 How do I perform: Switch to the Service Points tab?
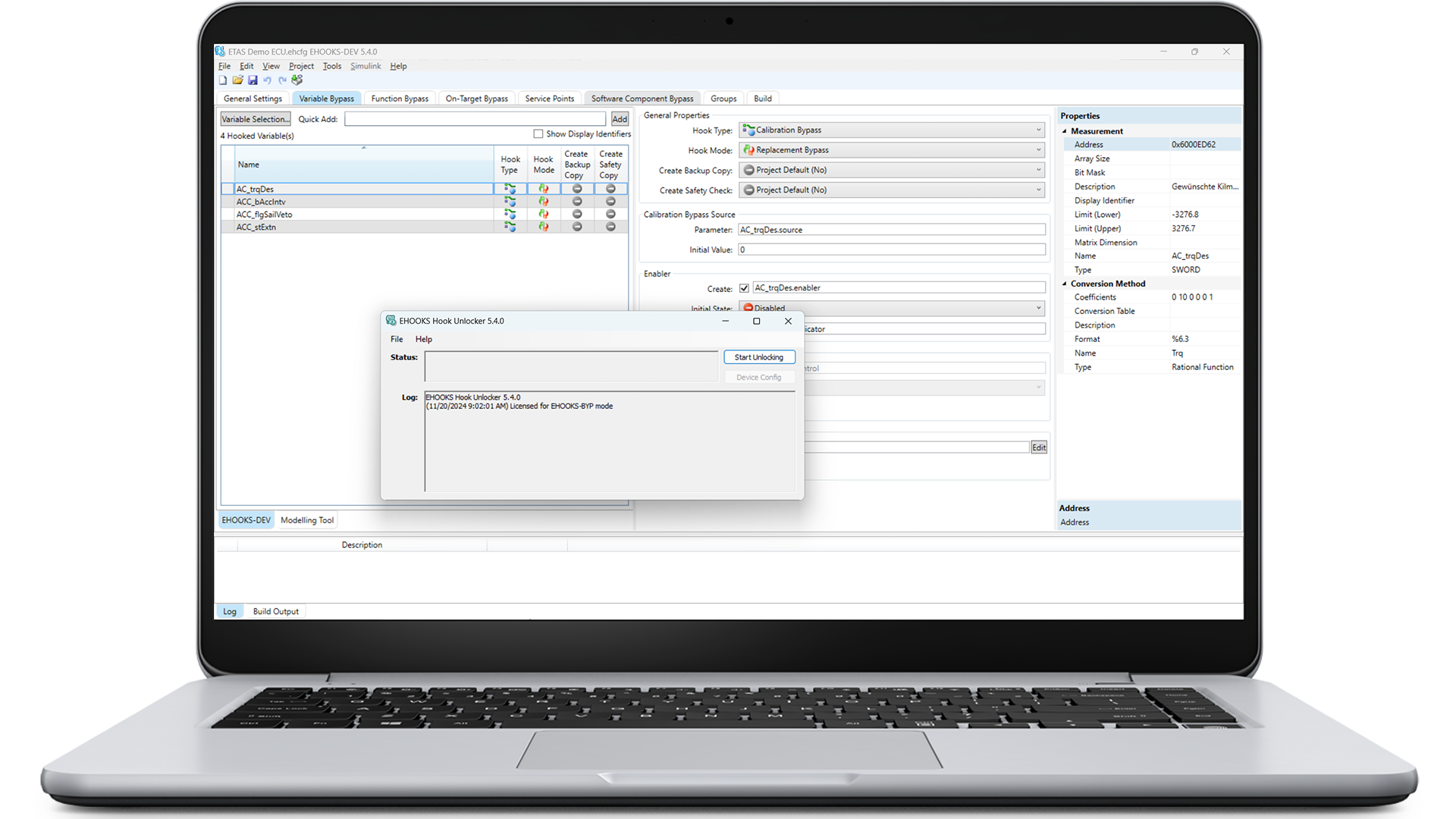[x=549, y=99]
